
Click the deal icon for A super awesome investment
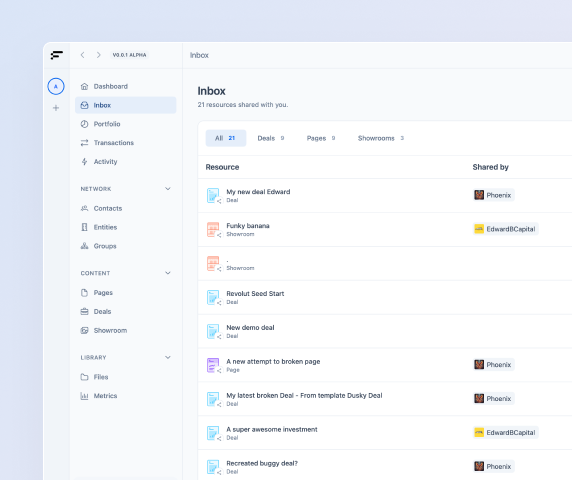coord(213,433)
